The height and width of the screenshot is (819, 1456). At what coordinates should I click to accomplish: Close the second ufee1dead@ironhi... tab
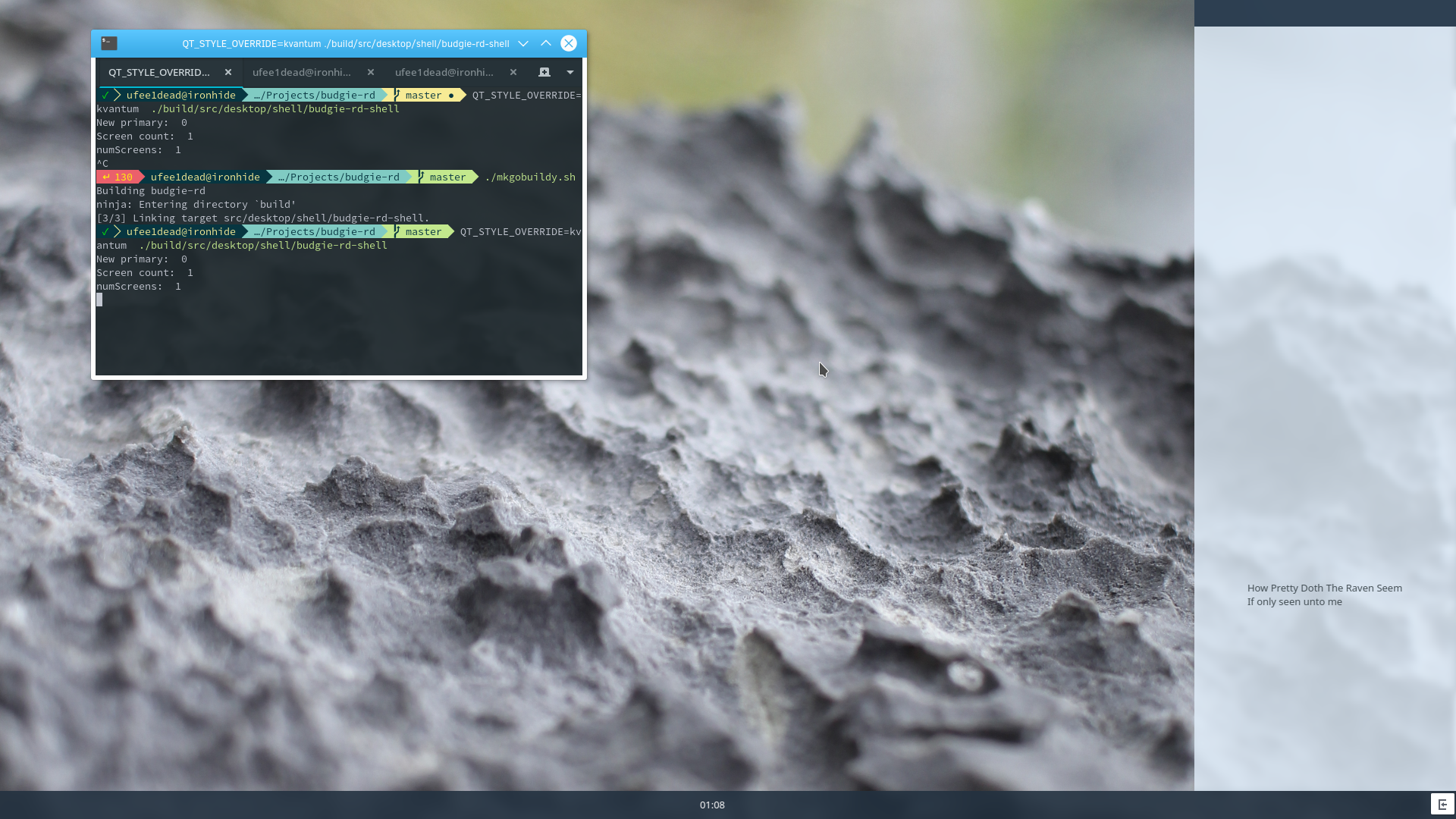371,72
